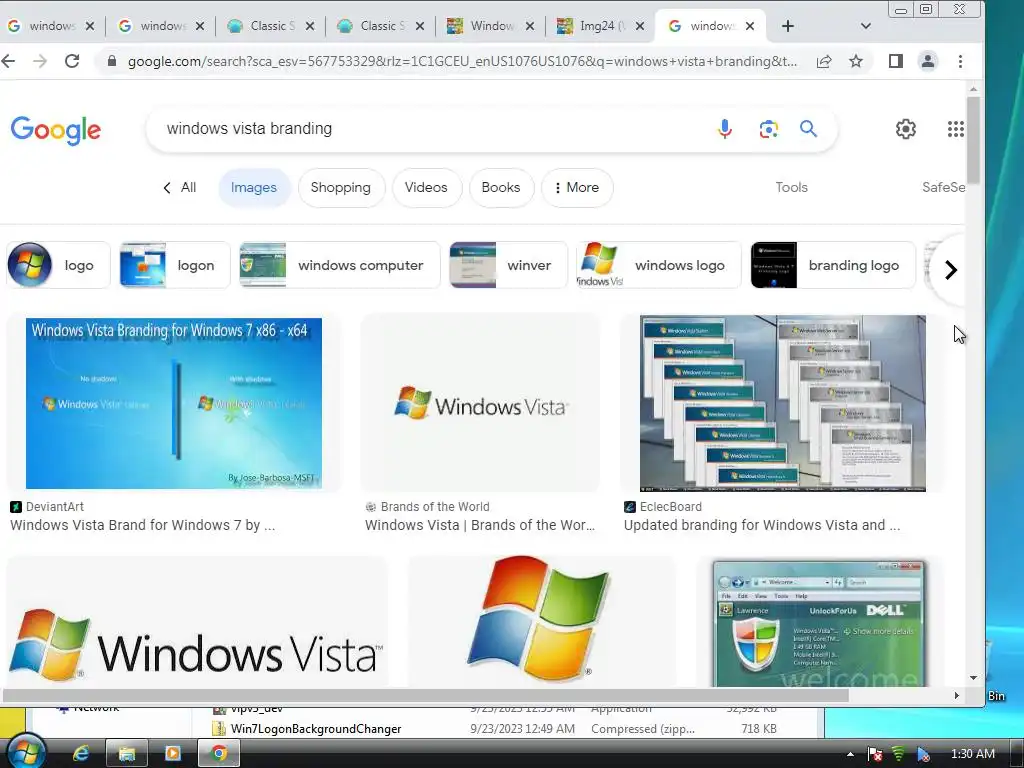Click the network signal tray icon
1024x768 pixels.
899,754
